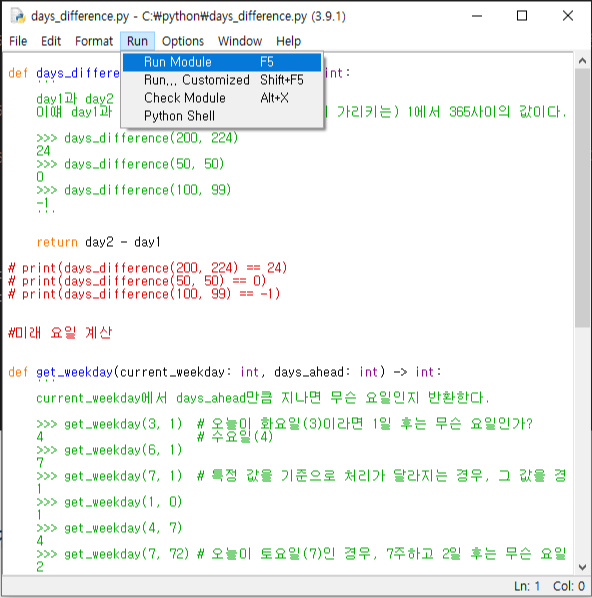
Task: Minimize the IDLE editor window
Action: 477,16
